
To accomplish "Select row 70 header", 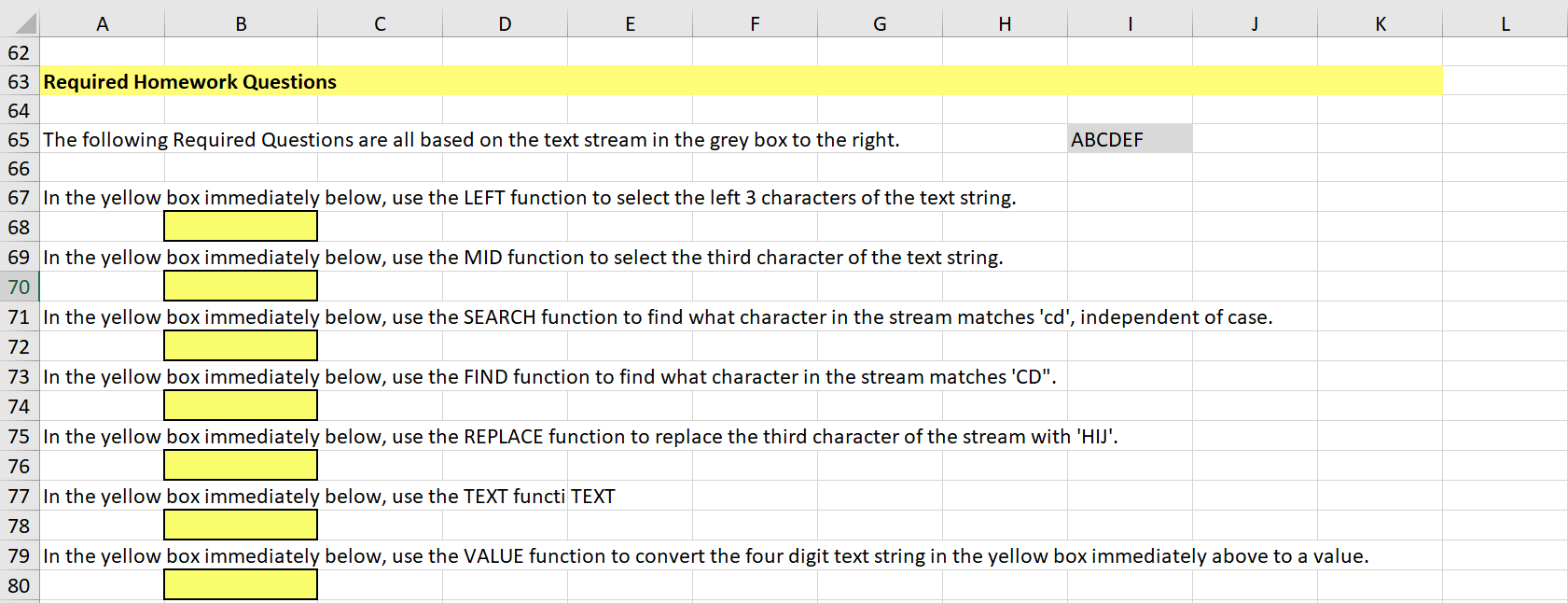I will (x=20, y=287).
